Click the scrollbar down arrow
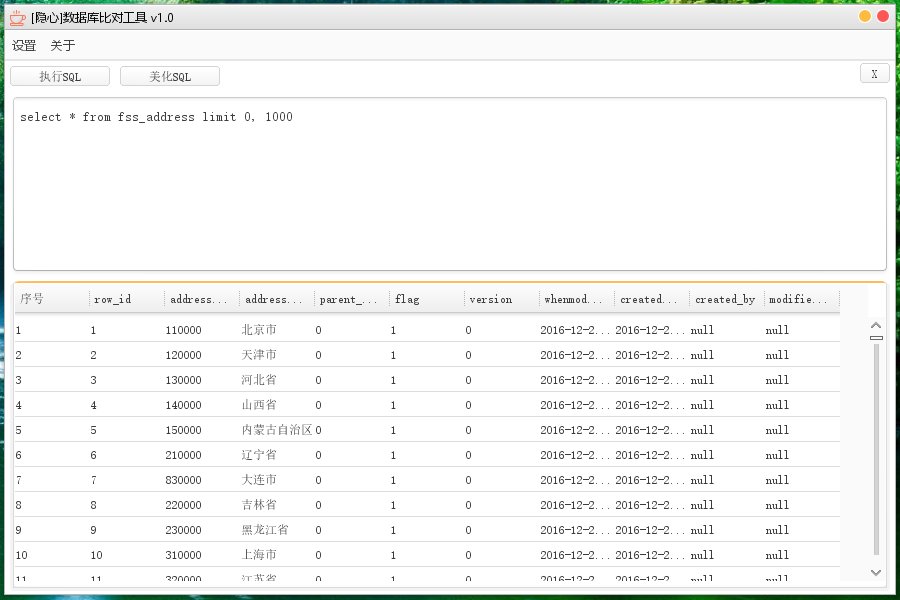This screenshot has width=900, height=600. click(876, 572)
